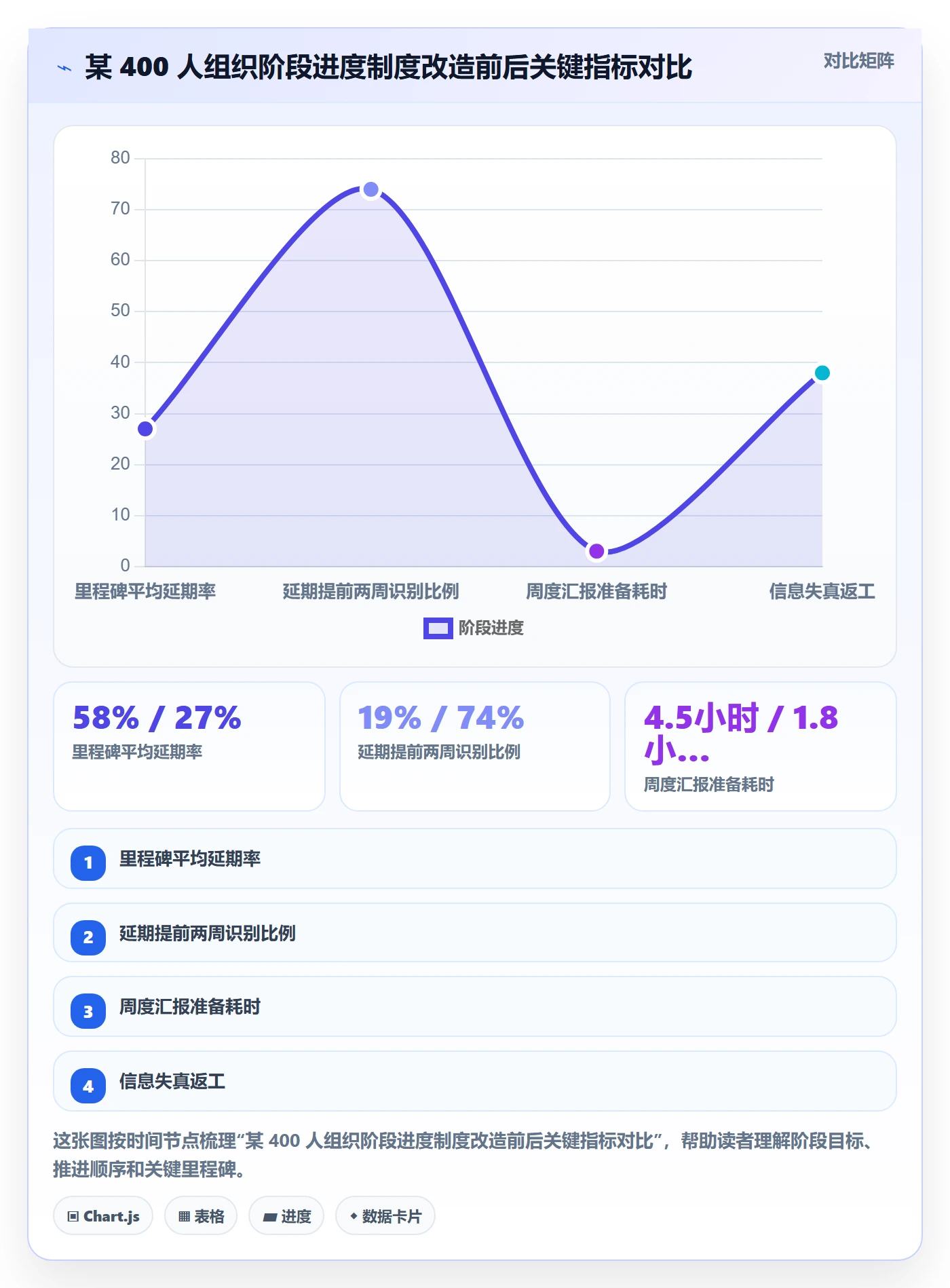Click the 阶段进度 legend label
This screenshot has height=1288, width=950.
[491, 628]
